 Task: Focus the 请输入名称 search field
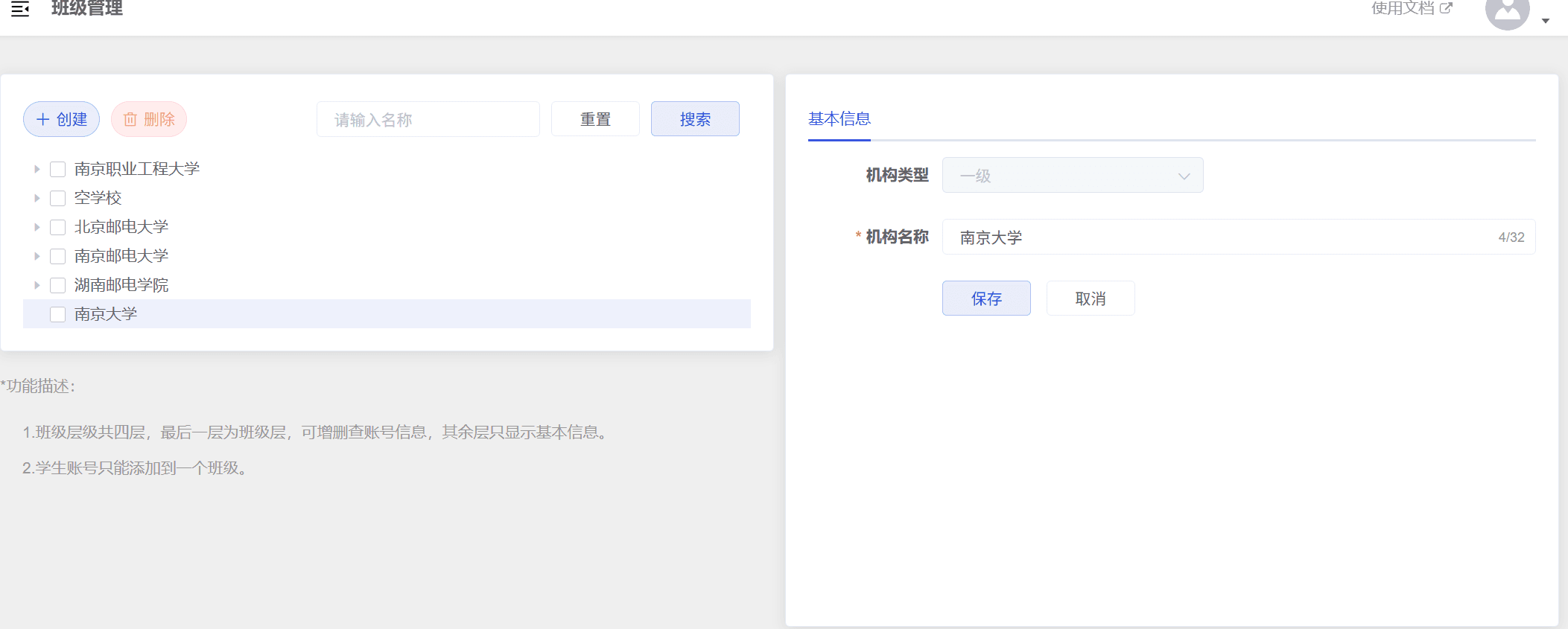[428, 119]
